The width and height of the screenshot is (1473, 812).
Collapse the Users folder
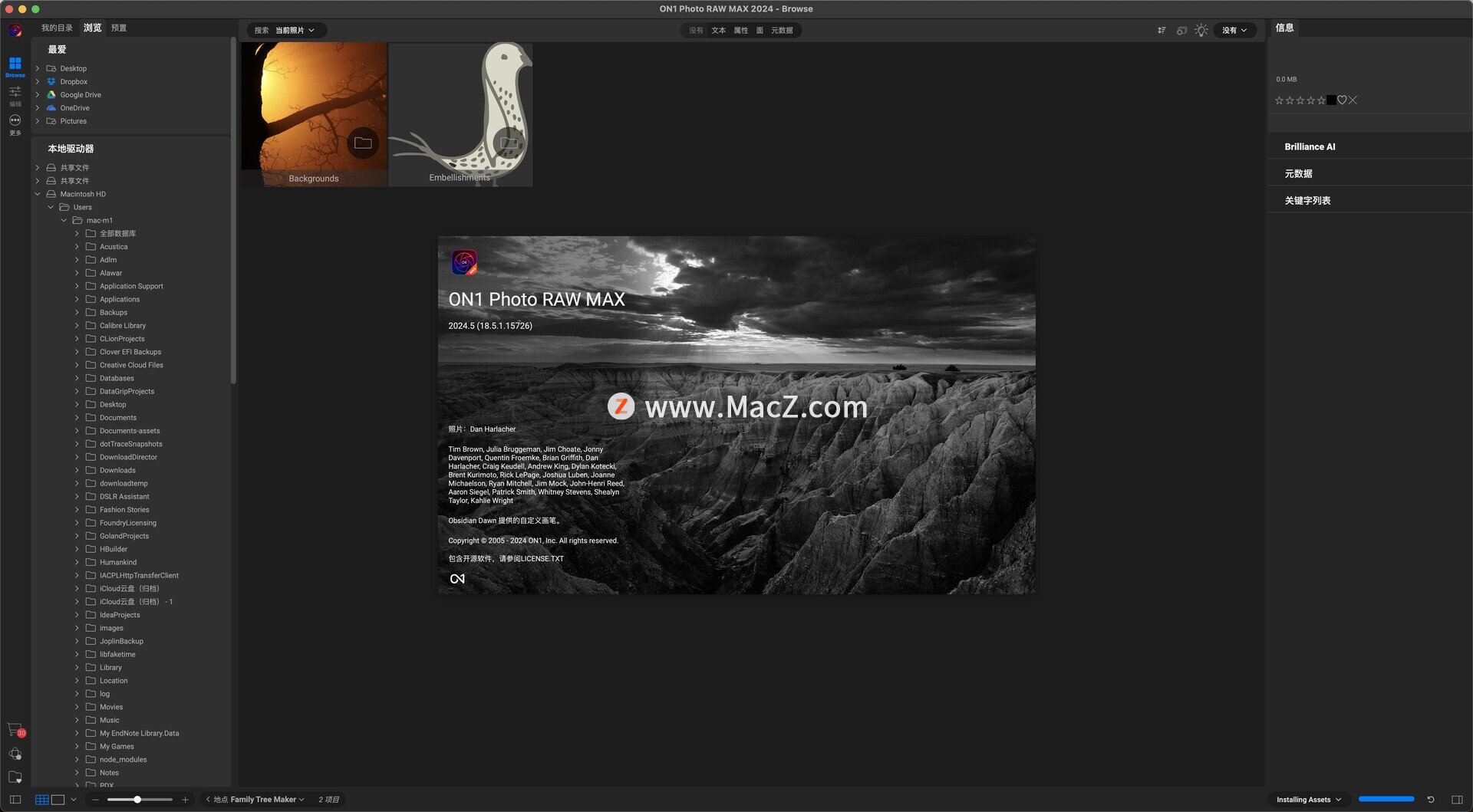click(51, 207)
